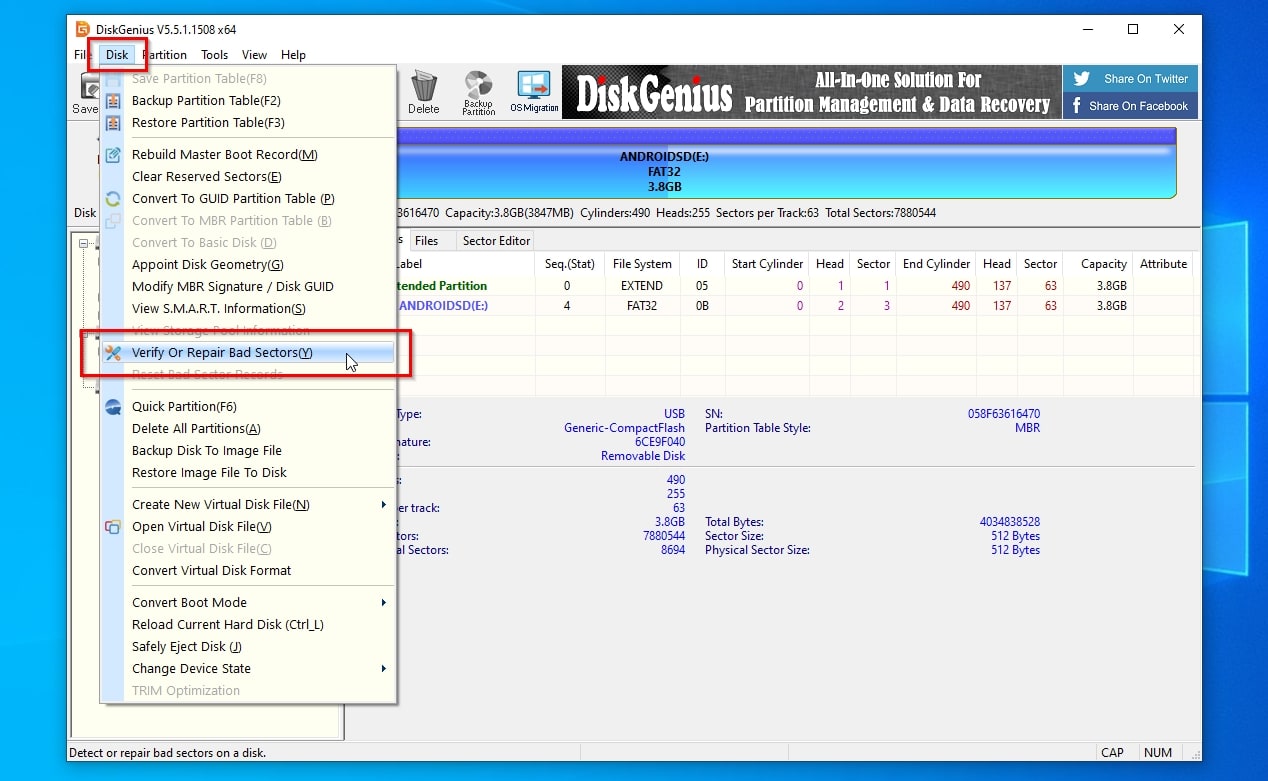Click the Seq.(Stat) column header
Screen dimensions: 1268x781
570,264
